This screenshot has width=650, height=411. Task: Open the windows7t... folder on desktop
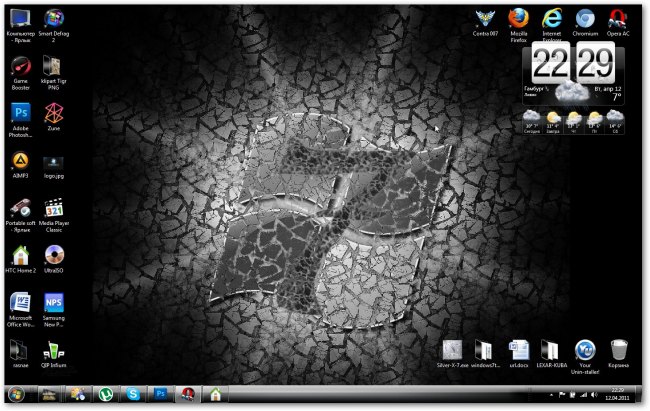(x=485, y=350)
